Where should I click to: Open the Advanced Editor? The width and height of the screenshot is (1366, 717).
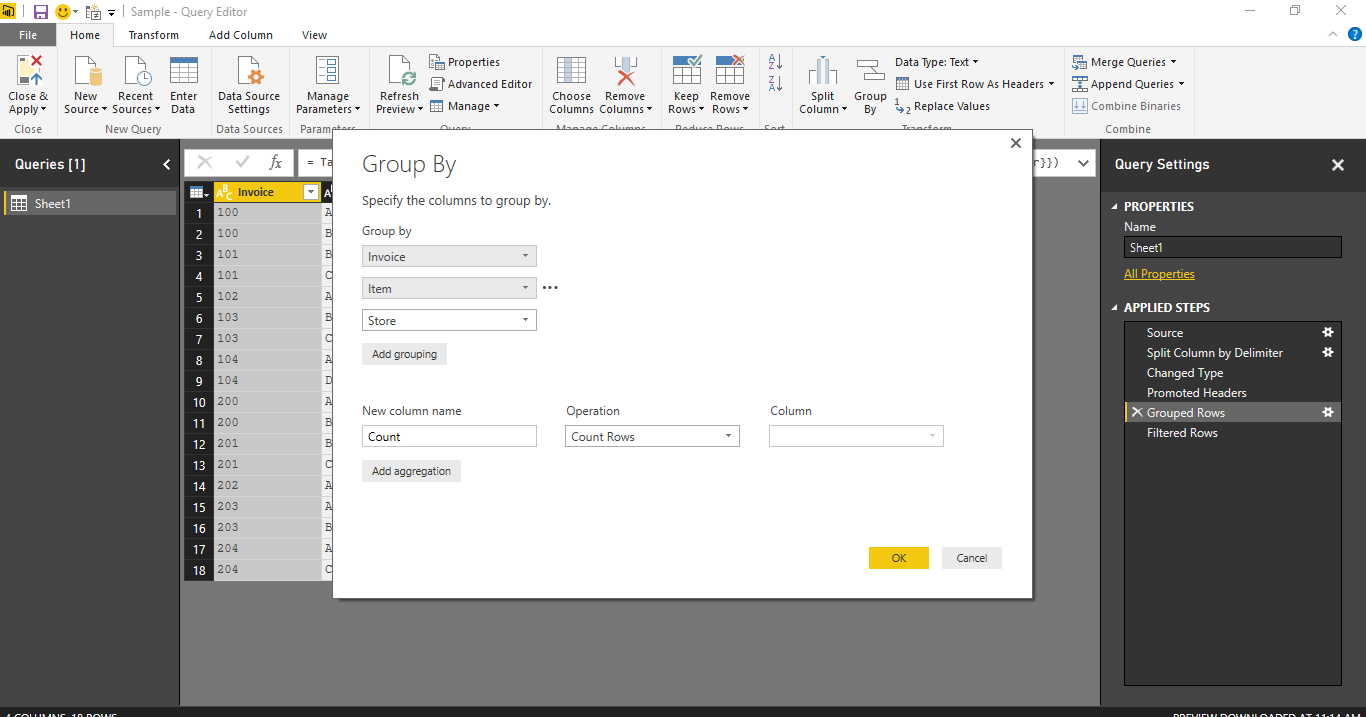coord(481,84)
